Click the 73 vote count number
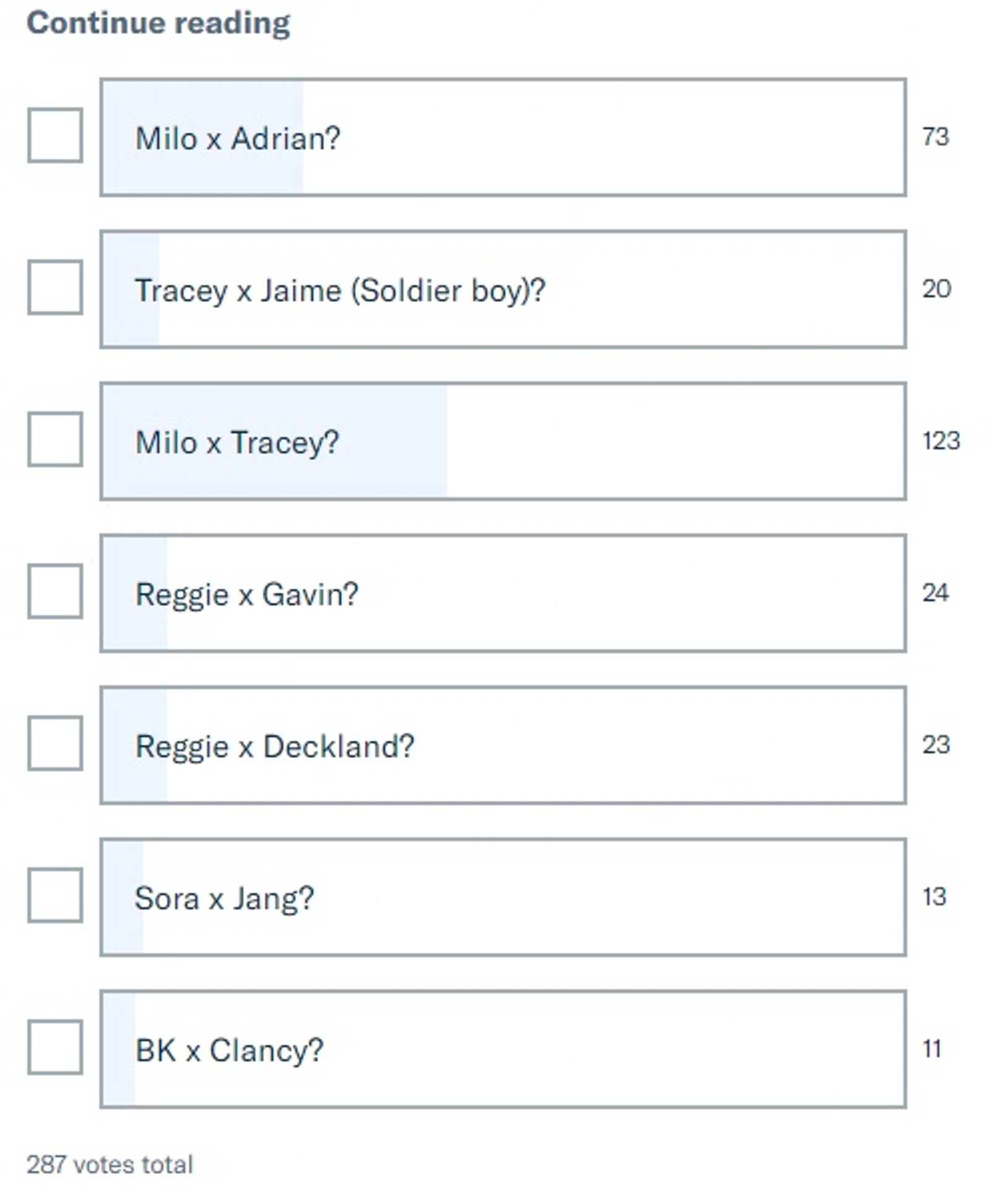The image size is (990, 1204). [935, 137]
